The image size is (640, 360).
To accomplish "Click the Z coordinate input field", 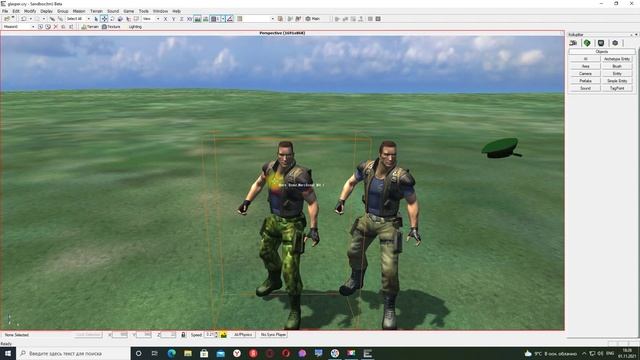I will tap(168, 335).
